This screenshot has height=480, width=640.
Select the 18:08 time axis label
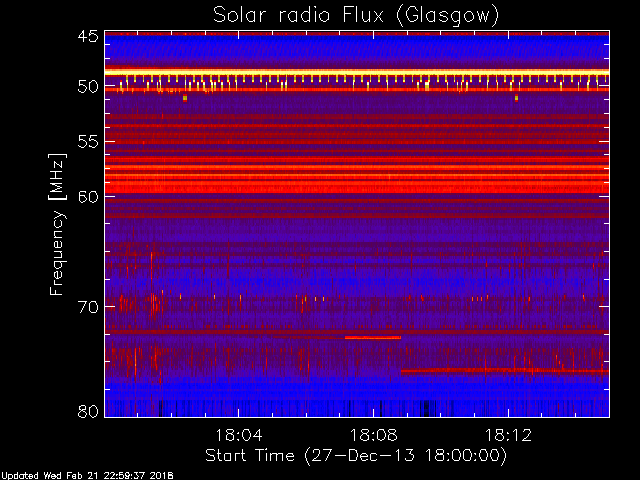click(x=373, y=435)
